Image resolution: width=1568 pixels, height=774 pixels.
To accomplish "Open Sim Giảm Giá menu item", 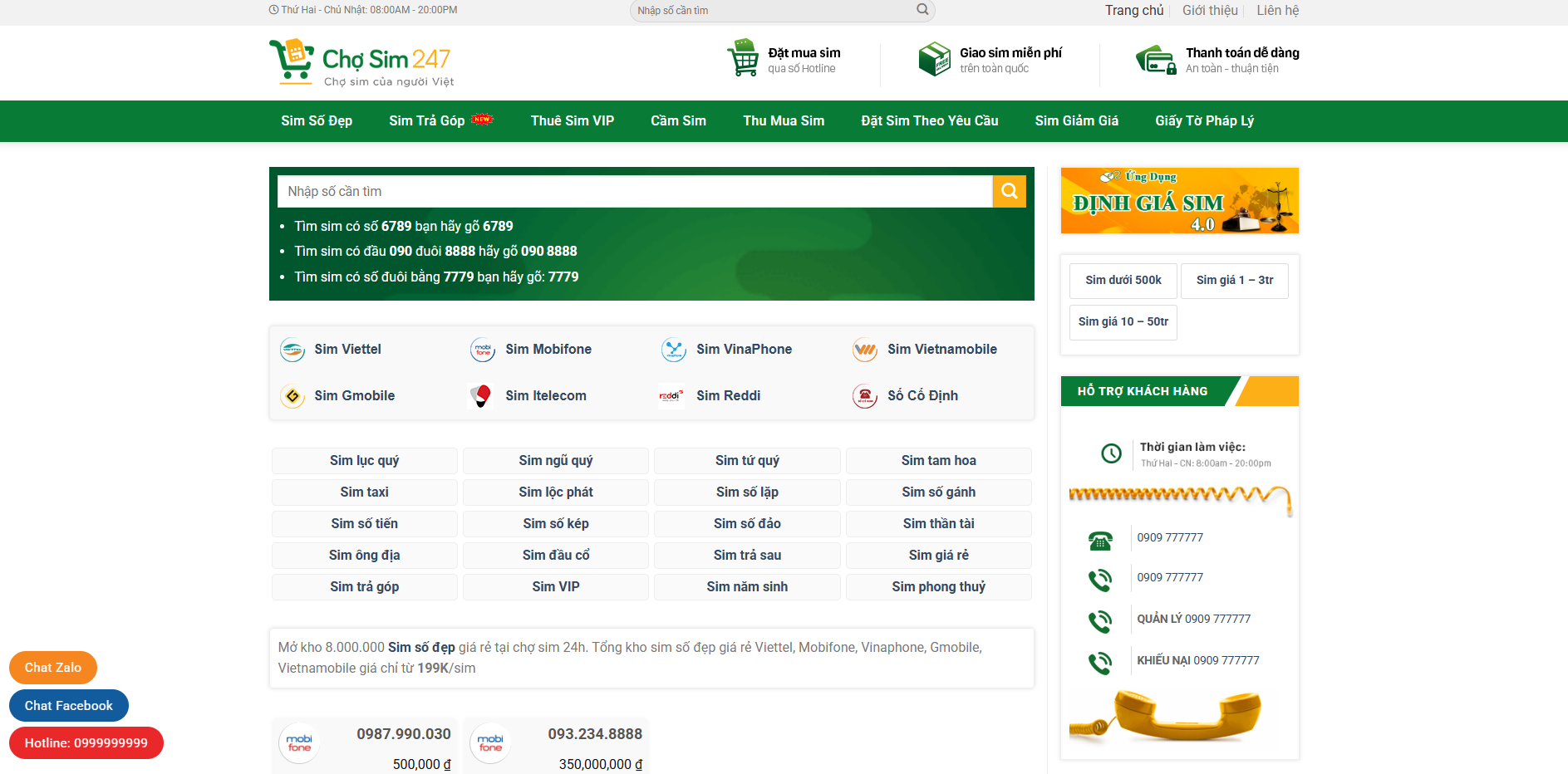I will pos(1077,121).
